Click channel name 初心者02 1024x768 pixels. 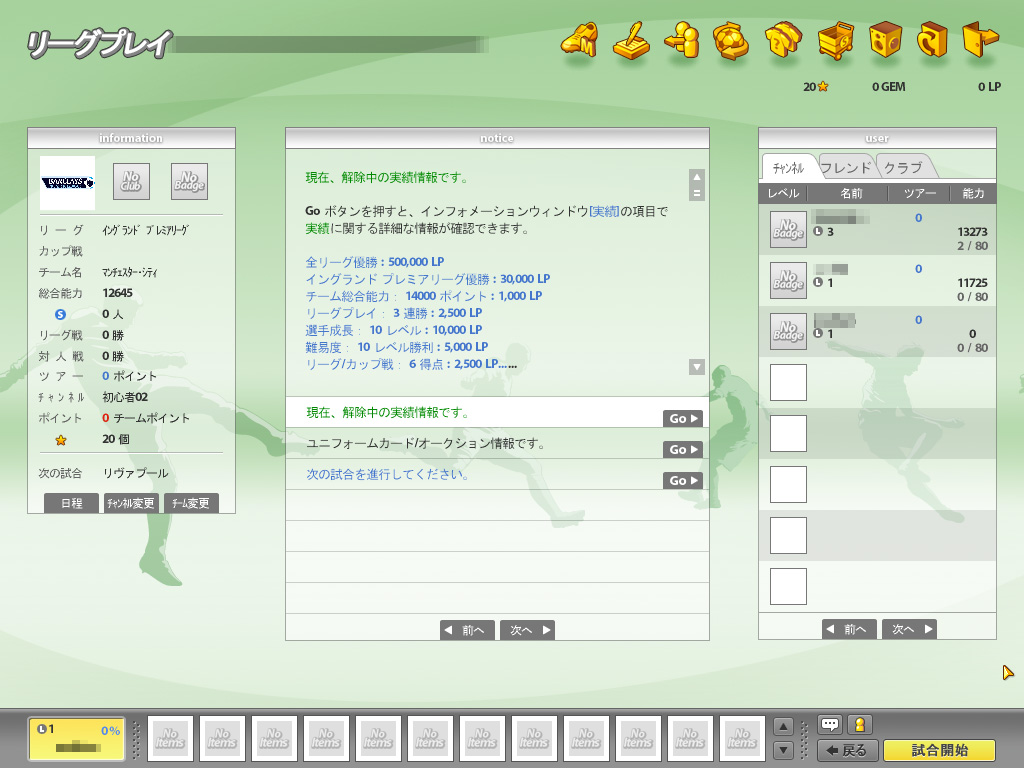click(125, 397)
